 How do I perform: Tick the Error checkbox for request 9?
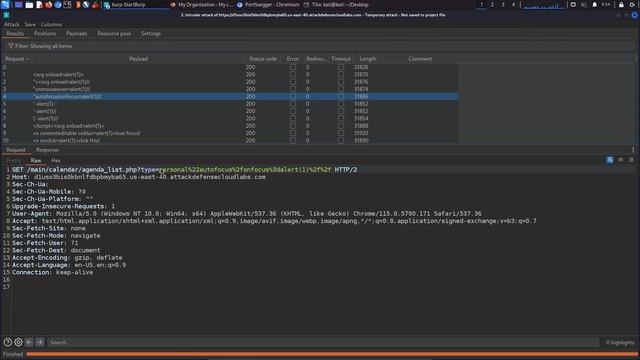293,133
